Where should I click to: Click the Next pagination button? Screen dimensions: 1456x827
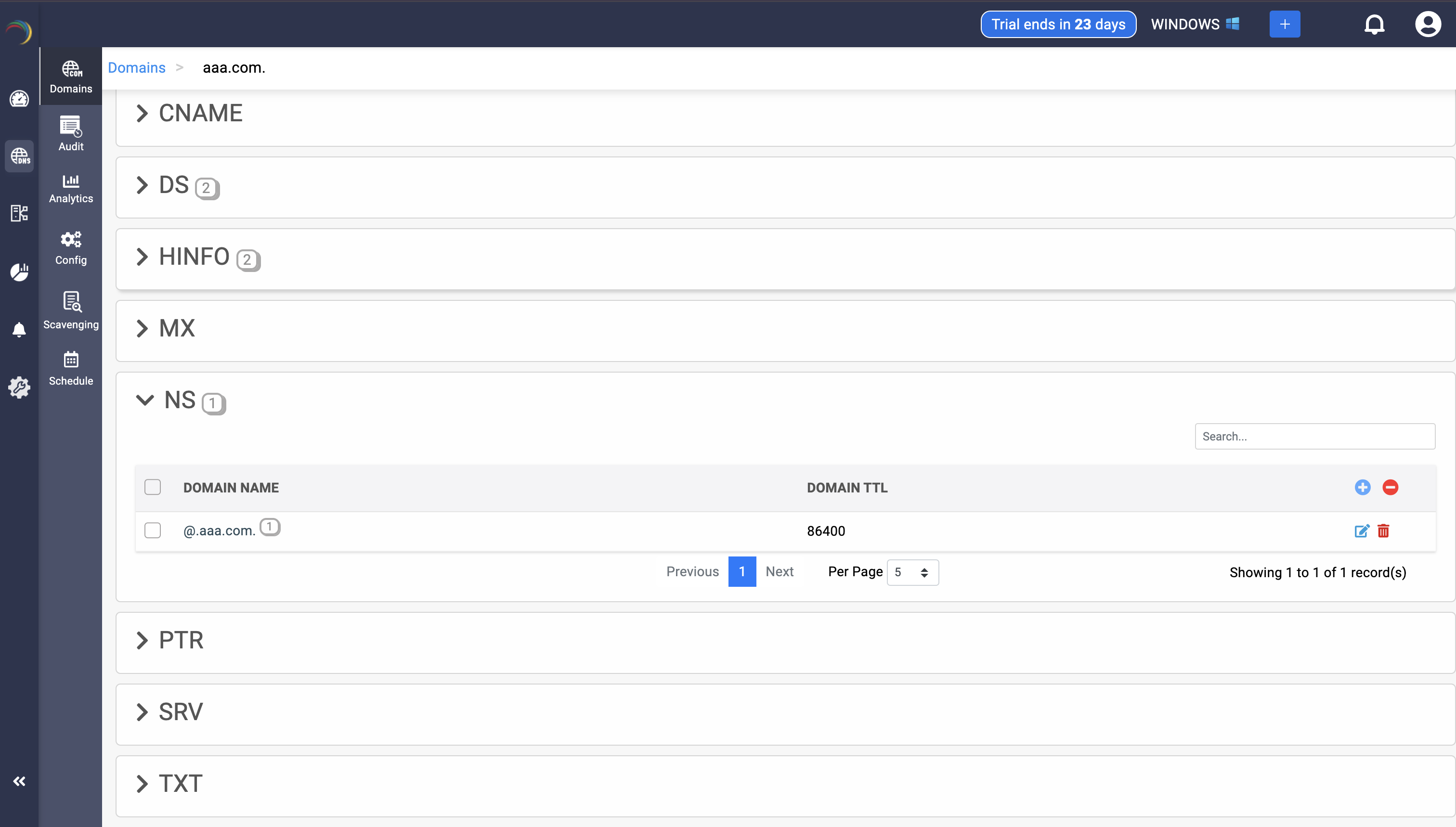pyautogui.click(x=779, y=572)
